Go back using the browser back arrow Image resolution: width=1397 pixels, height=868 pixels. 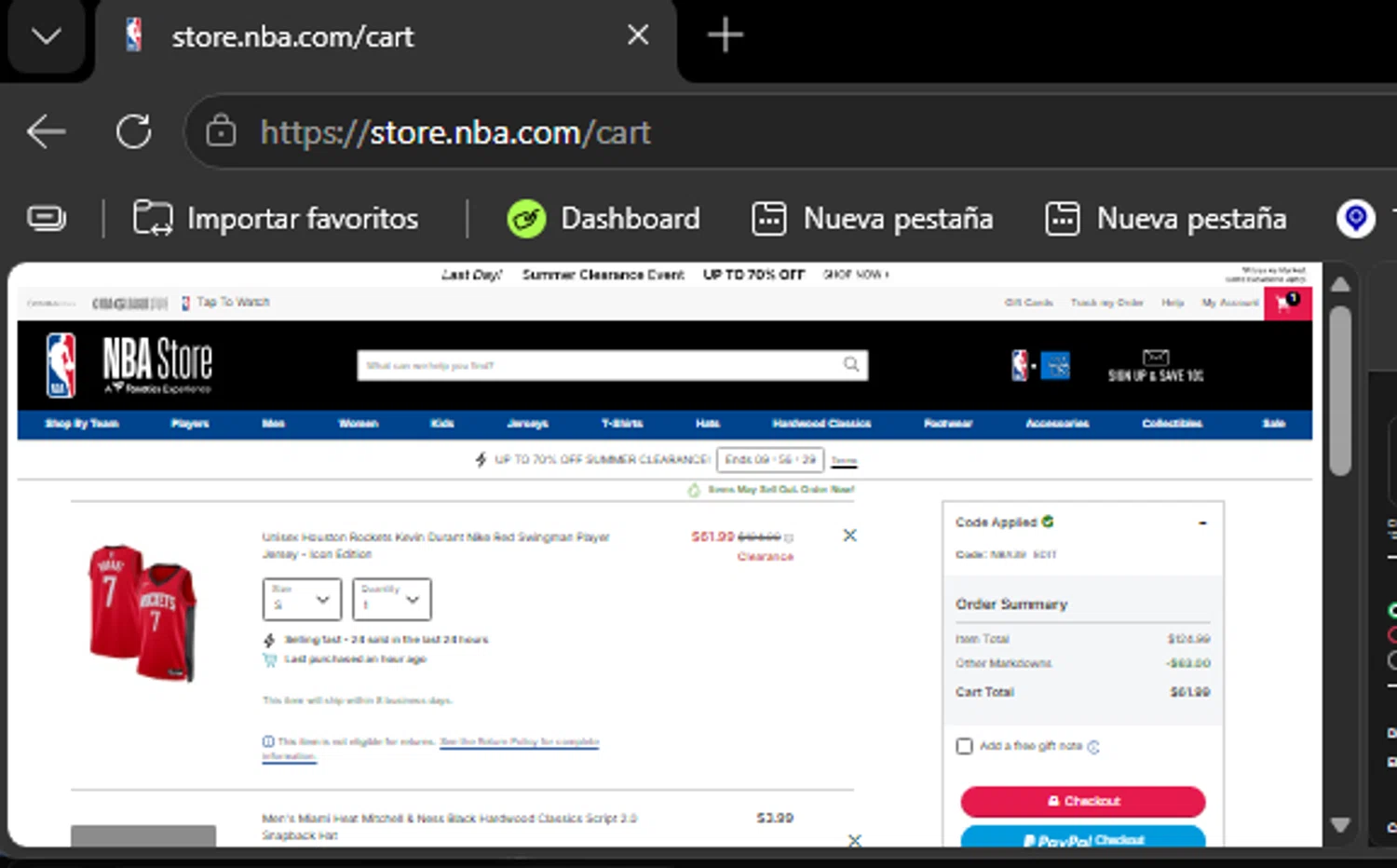(46, 131)
